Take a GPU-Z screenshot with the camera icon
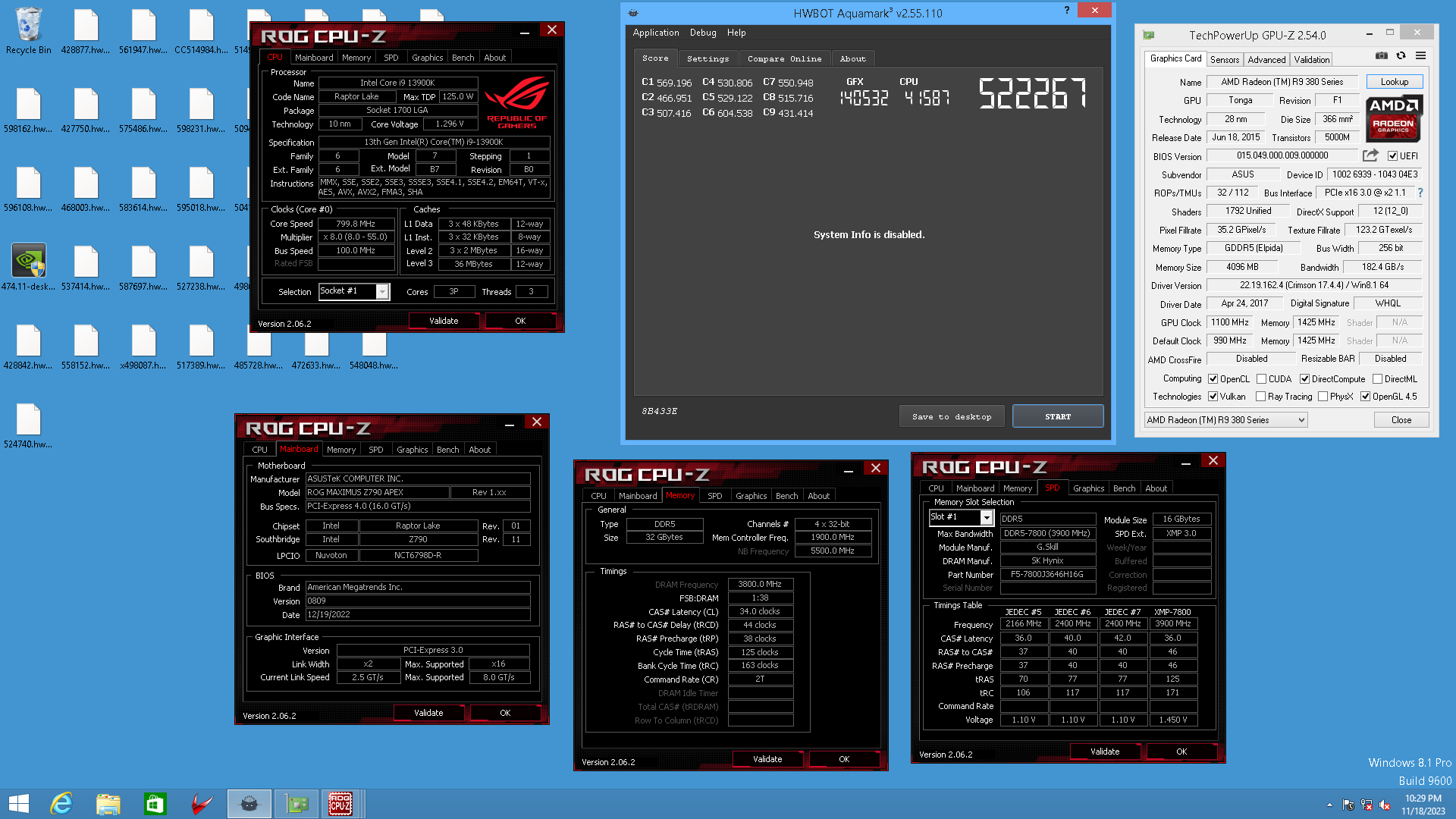The image size is (1456, 819). tap(1382, 56)
